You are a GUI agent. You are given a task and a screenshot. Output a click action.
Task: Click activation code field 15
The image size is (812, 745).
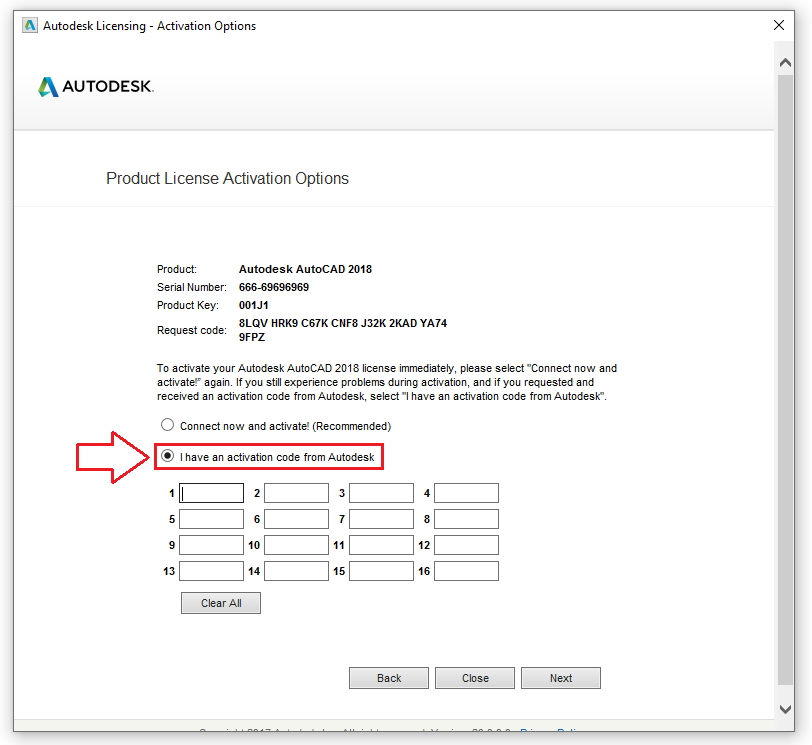tap(381, 571)
